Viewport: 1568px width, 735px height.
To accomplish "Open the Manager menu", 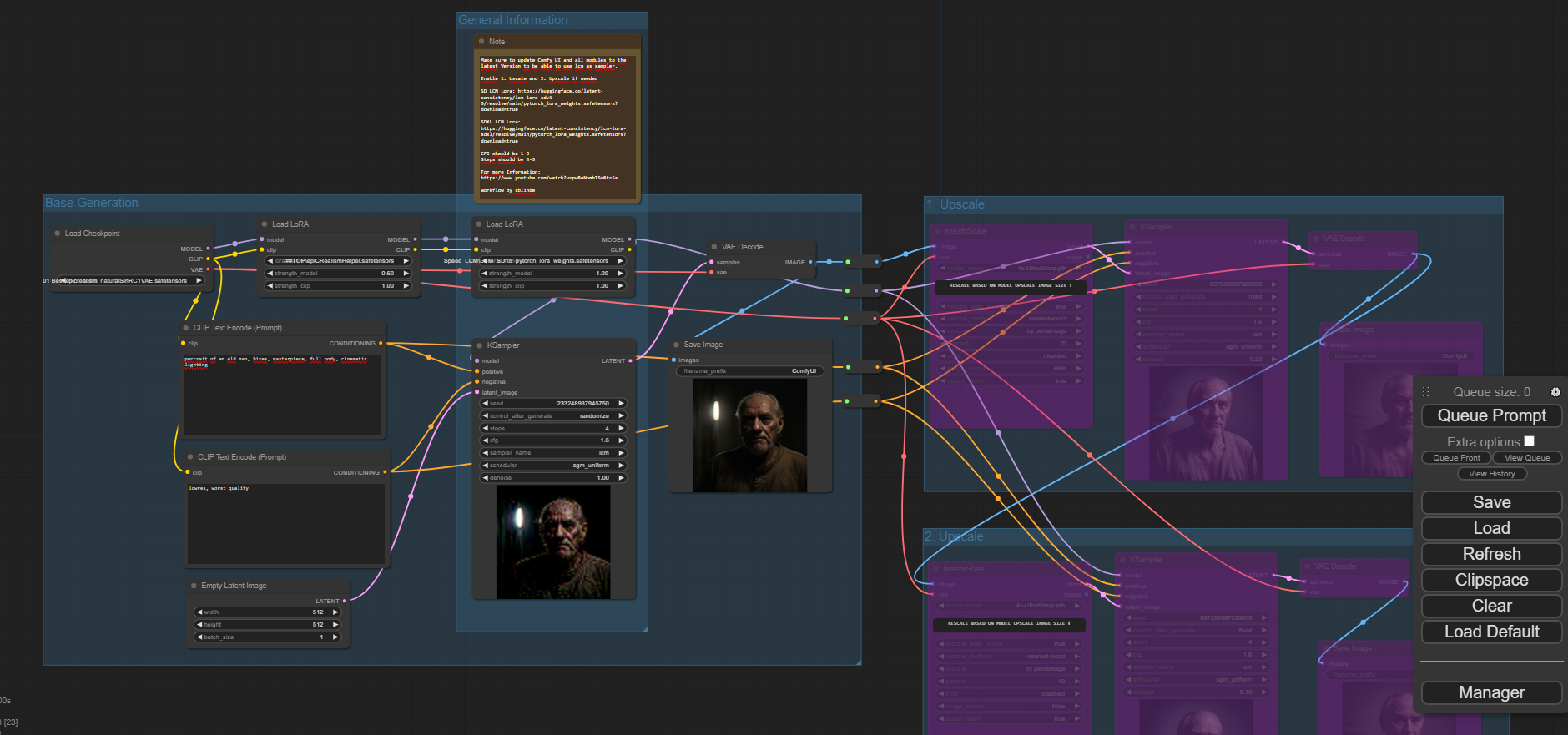I will pos(1491,692).
